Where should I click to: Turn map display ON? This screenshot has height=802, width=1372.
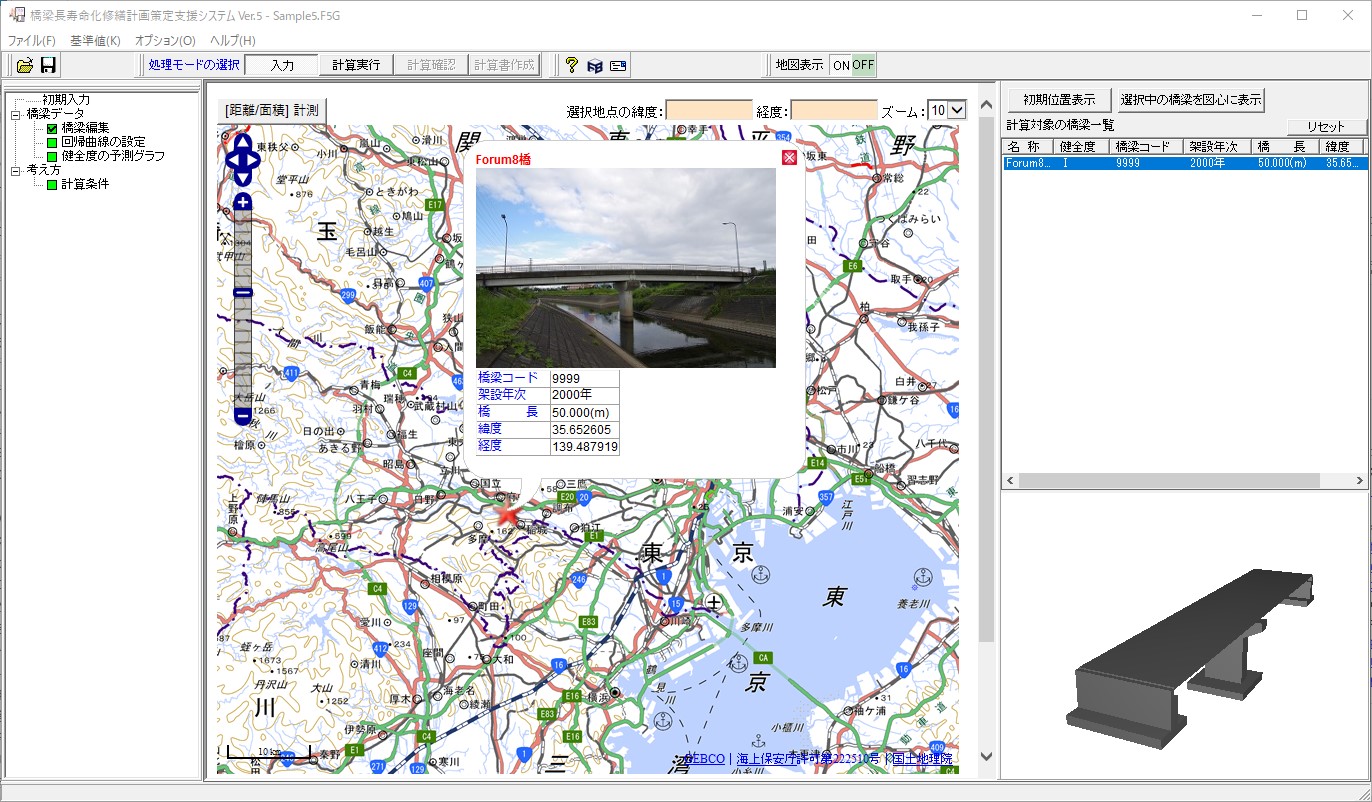pyautogui.click(x=841, y=65)
